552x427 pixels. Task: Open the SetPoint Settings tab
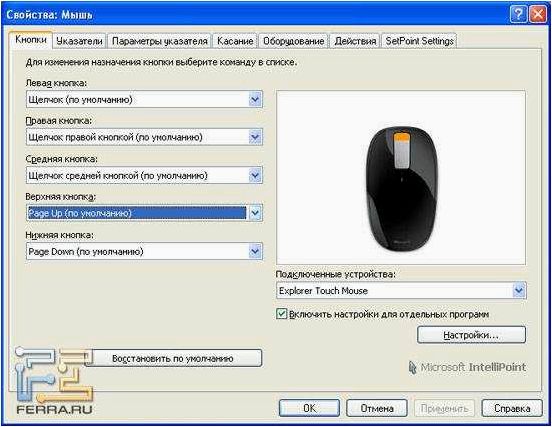coord(419,41)
